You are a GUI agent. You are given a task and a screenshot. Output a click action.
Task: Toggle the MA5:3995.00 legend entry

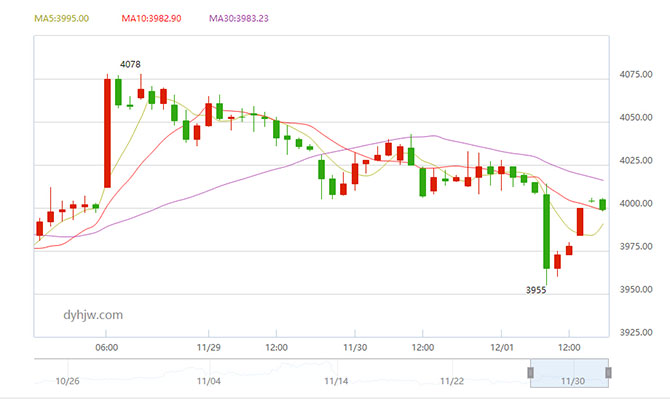(x=62, y=18)
